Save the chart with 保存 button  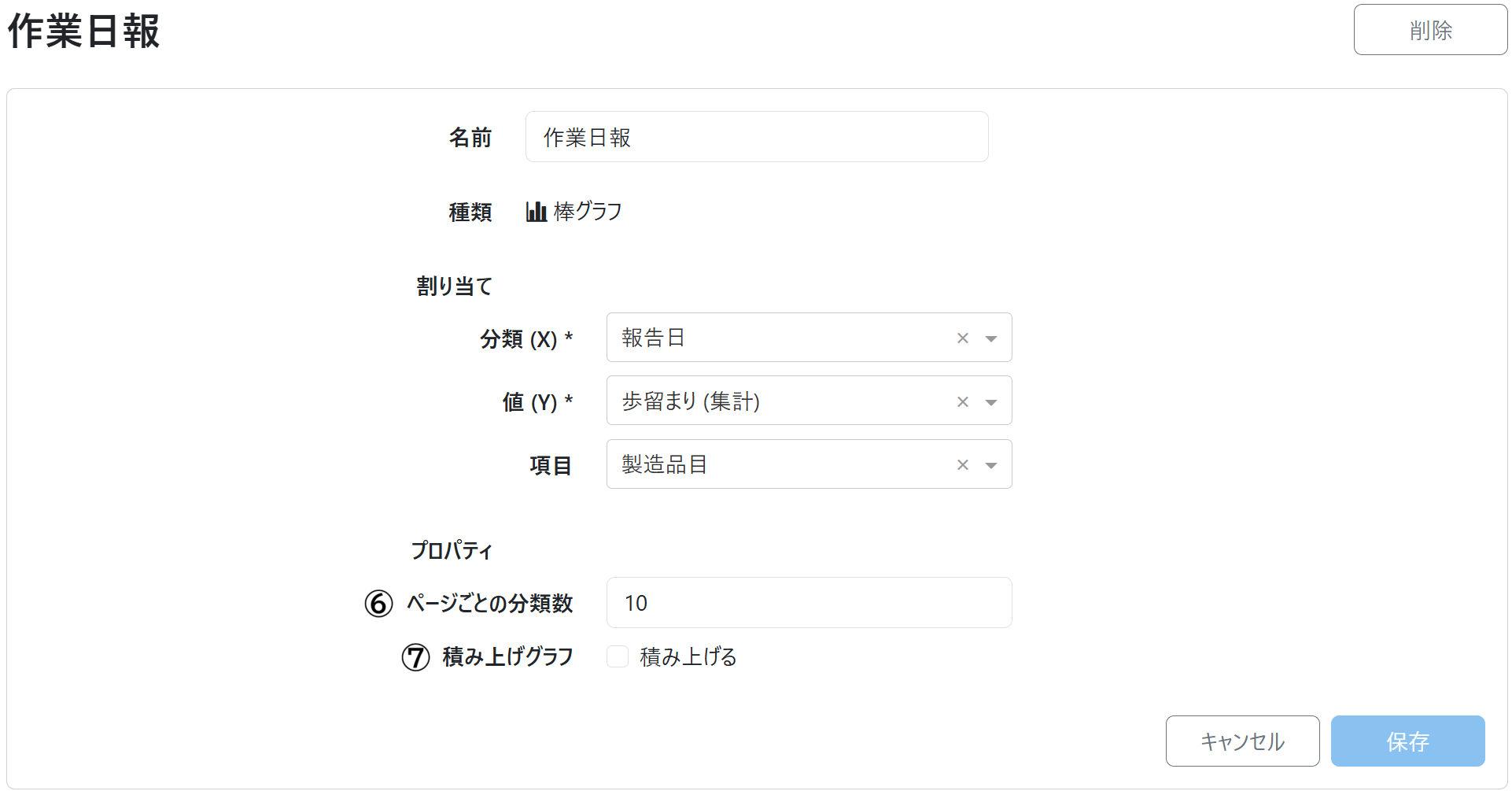[1407, 741]
